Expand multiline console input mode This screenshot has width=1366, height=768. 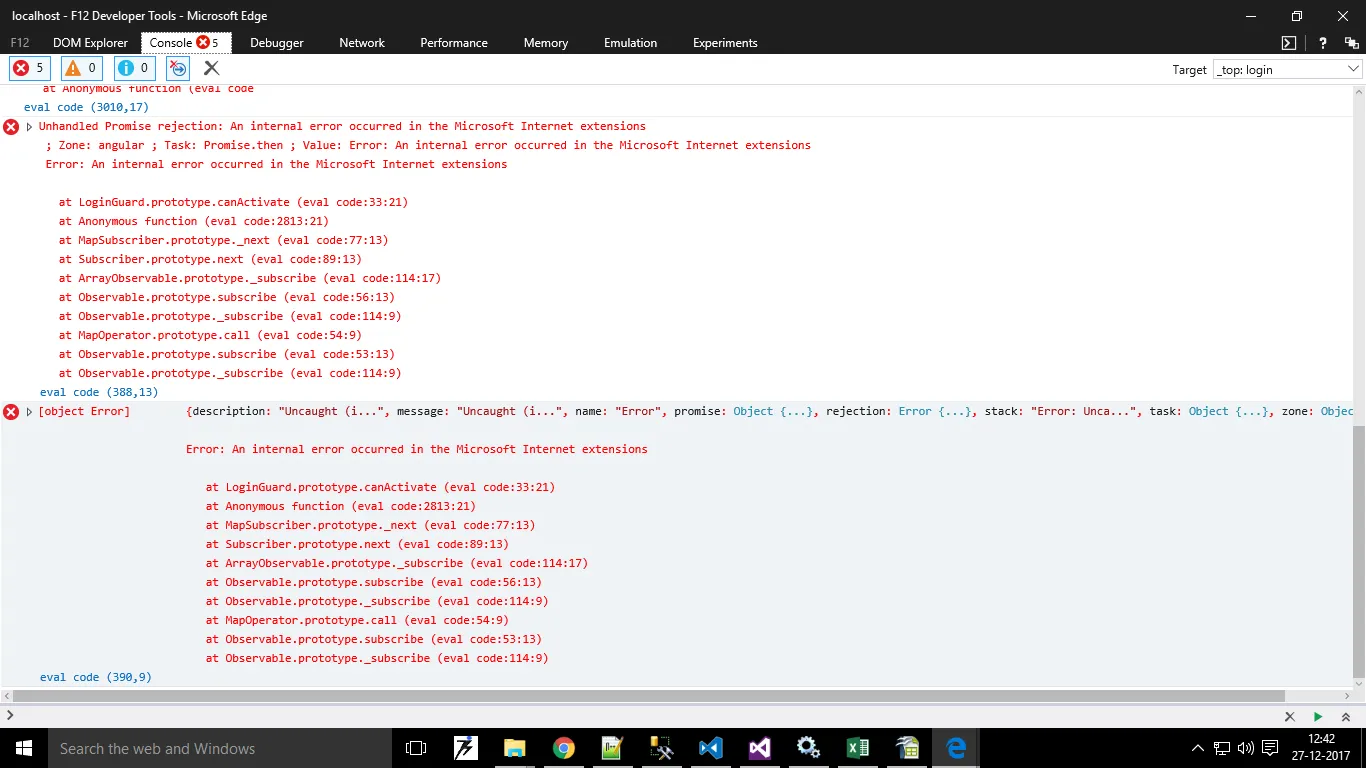coord(1347,717)
